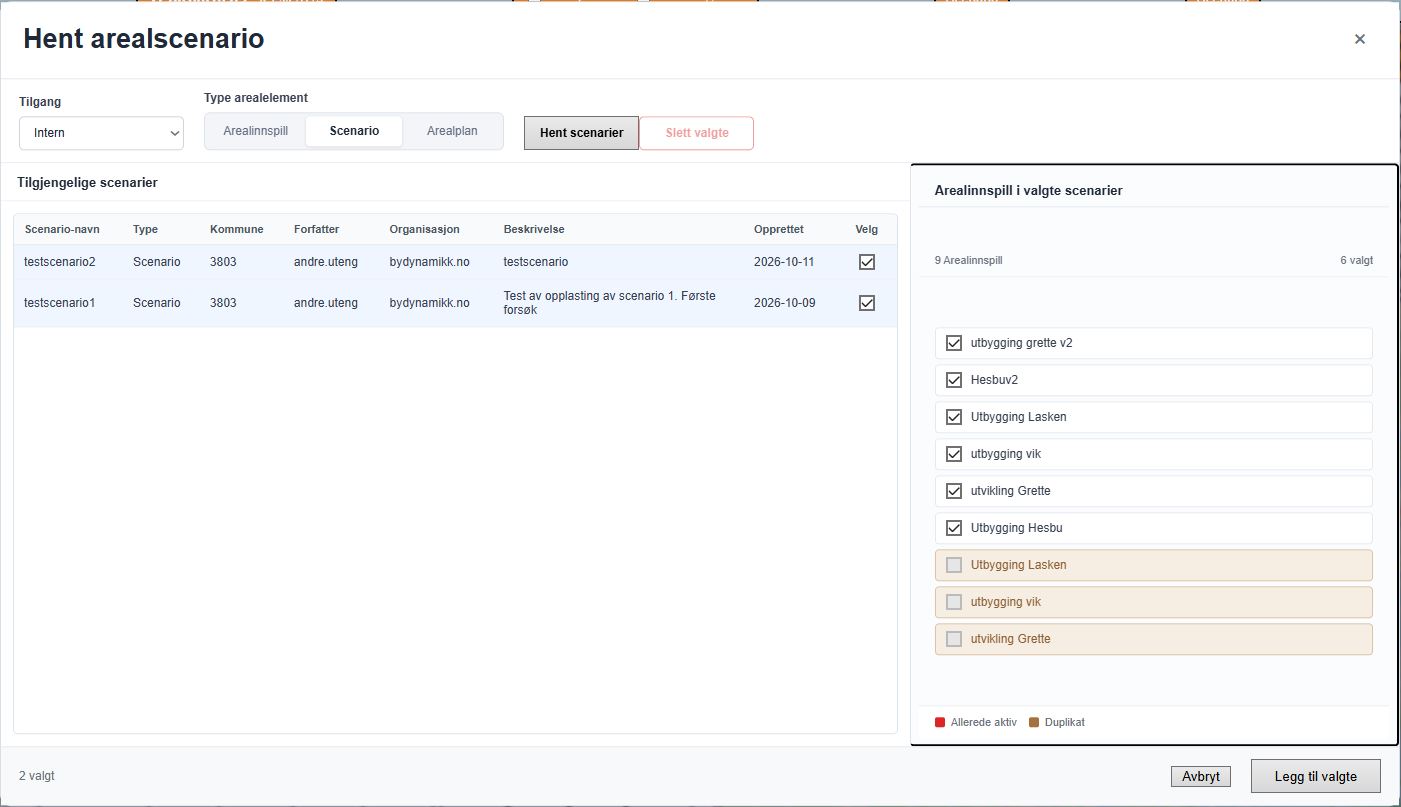Click the '6 valgt' counter text
The image size is (1401, 807).
[x=1356, y=260]
